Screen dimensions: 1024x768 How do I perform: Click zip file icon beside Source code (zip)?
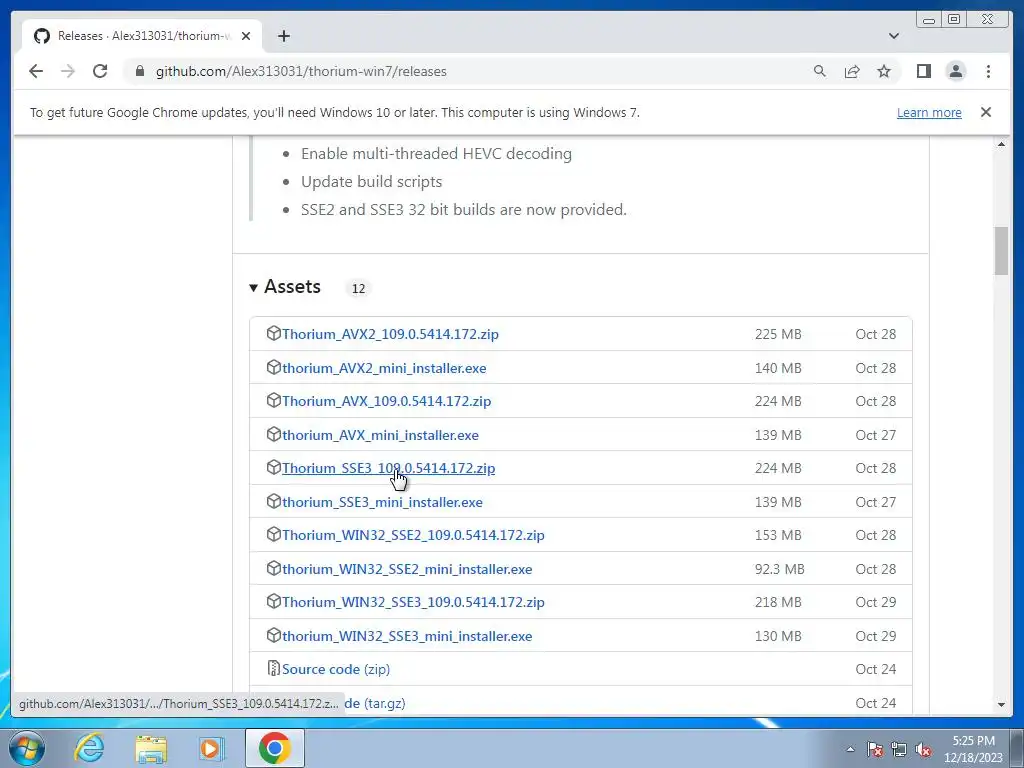(274, 668)
